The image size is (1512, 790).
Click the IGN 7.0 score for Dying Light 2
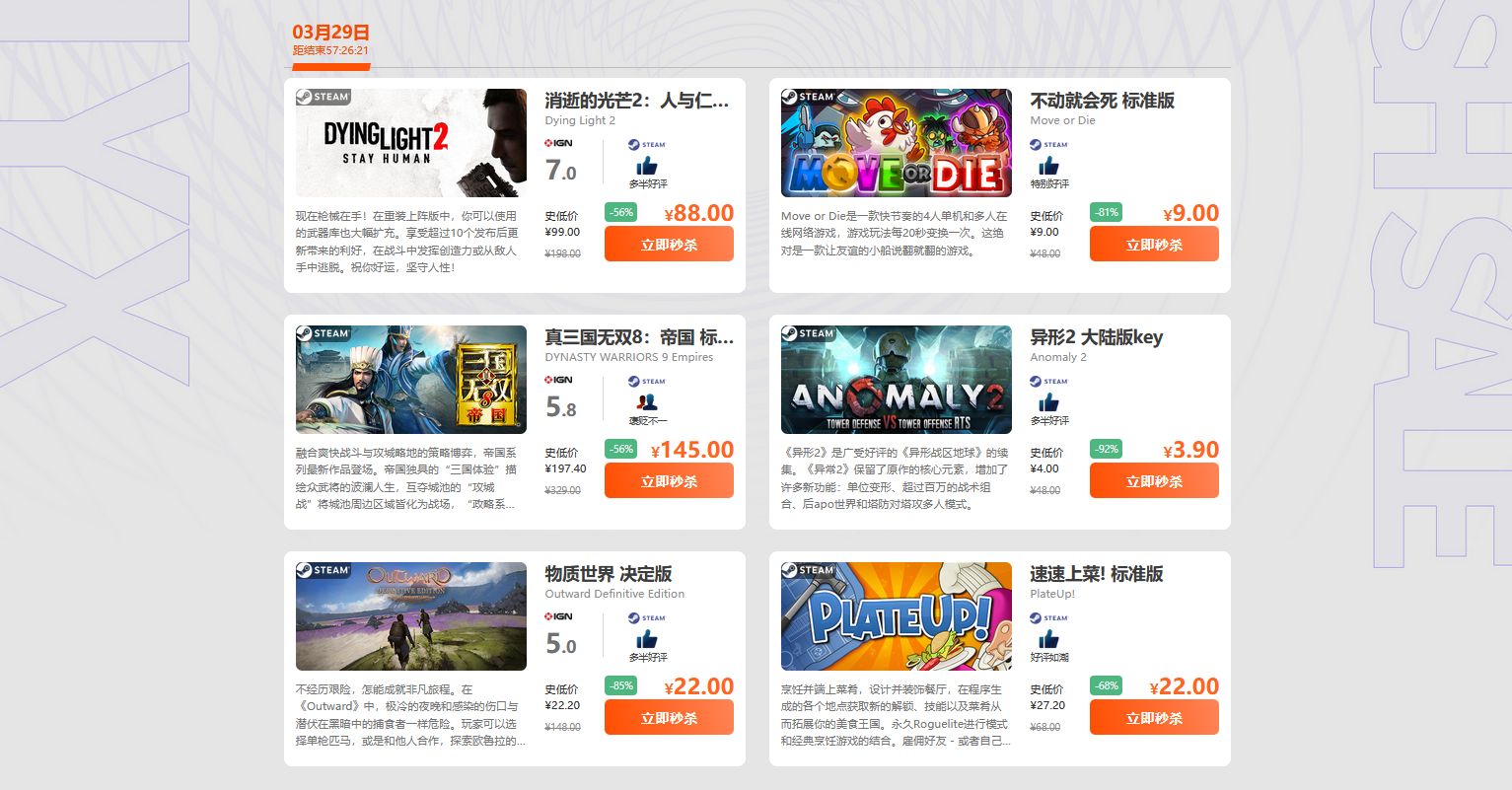(561, 171)
